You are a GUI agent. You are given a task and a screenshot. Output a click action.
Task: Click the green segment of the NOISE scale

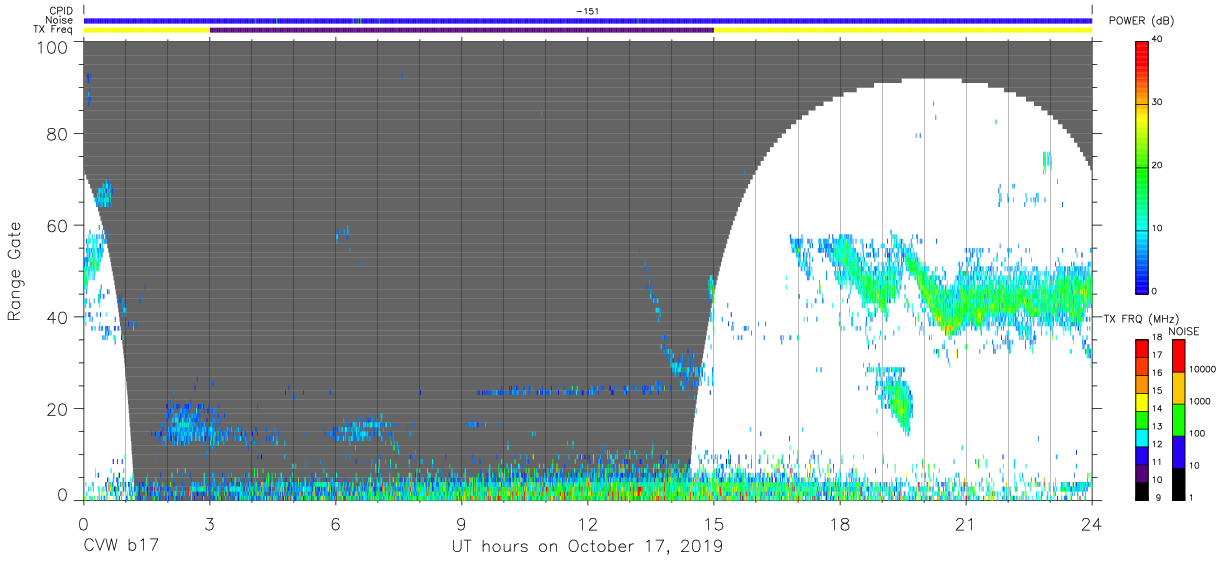pyautogui.click(x=1177, y=420)
